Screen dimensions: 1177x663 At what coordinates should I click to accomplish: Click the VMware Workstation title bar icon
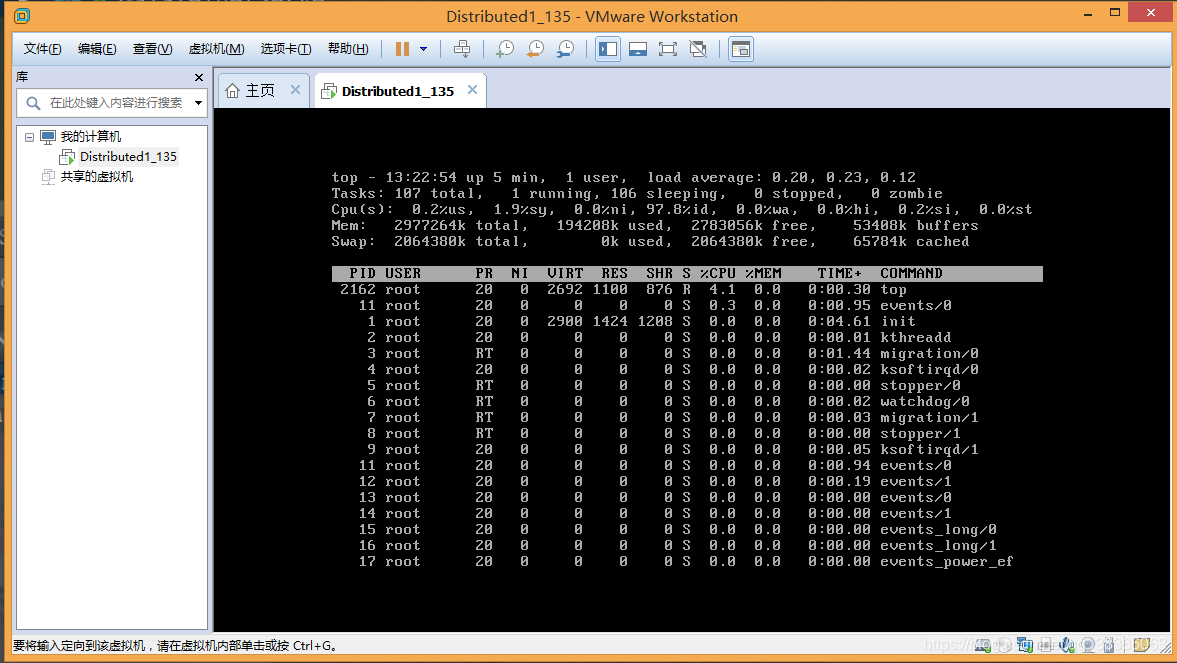click(x=23, y=16)
